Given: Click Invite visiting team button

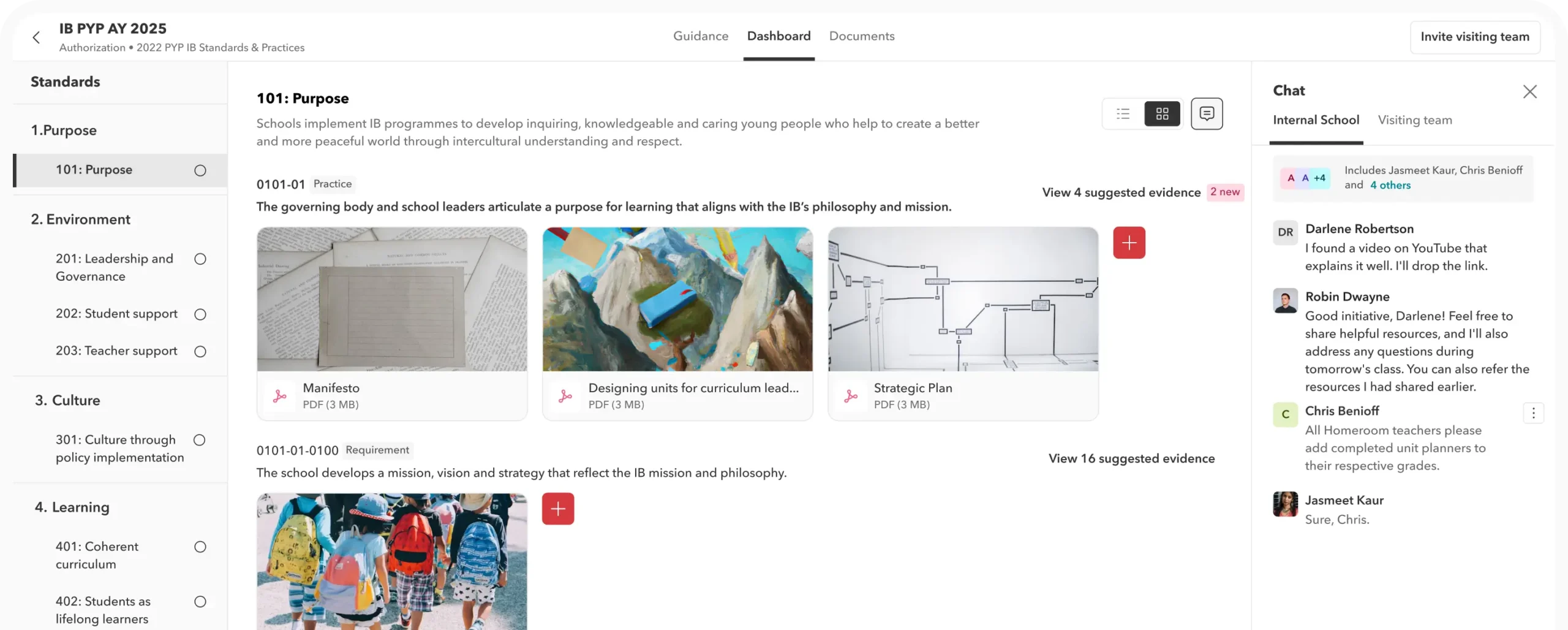Looking at the screenshot, I should pos(1475,37).
